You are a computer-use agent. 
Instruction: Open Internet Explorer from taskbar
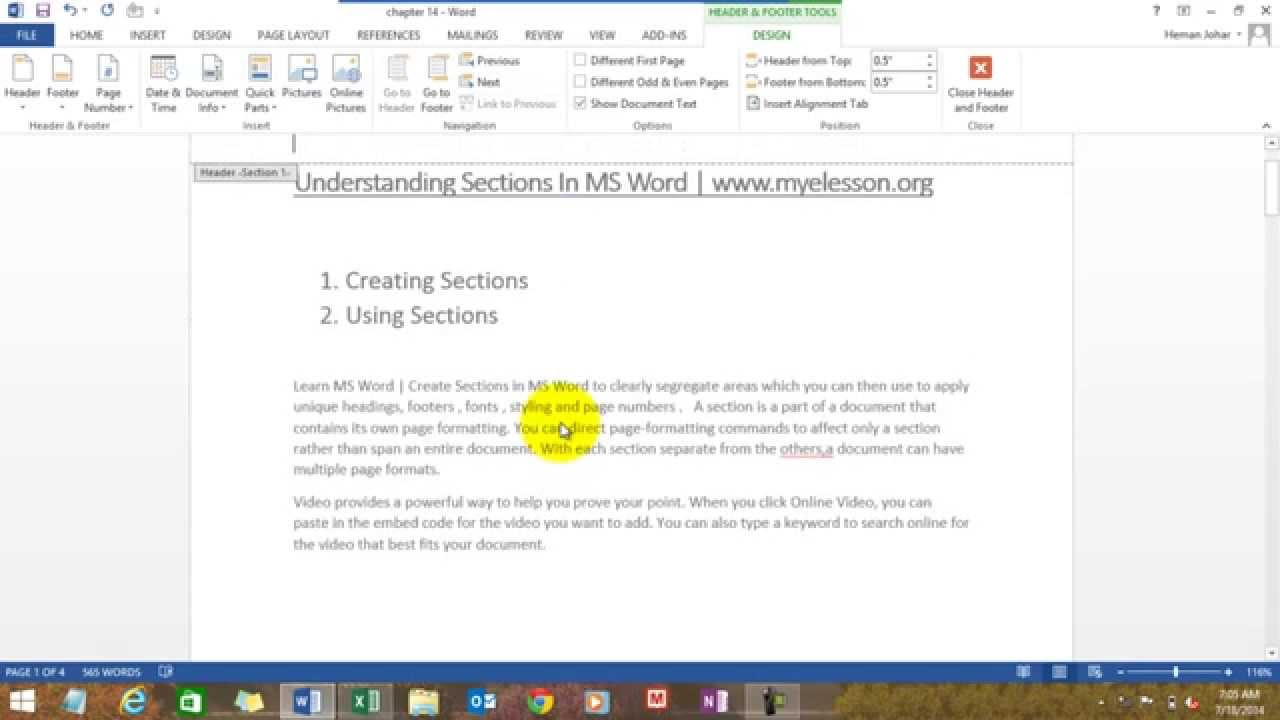click(133, 702)
